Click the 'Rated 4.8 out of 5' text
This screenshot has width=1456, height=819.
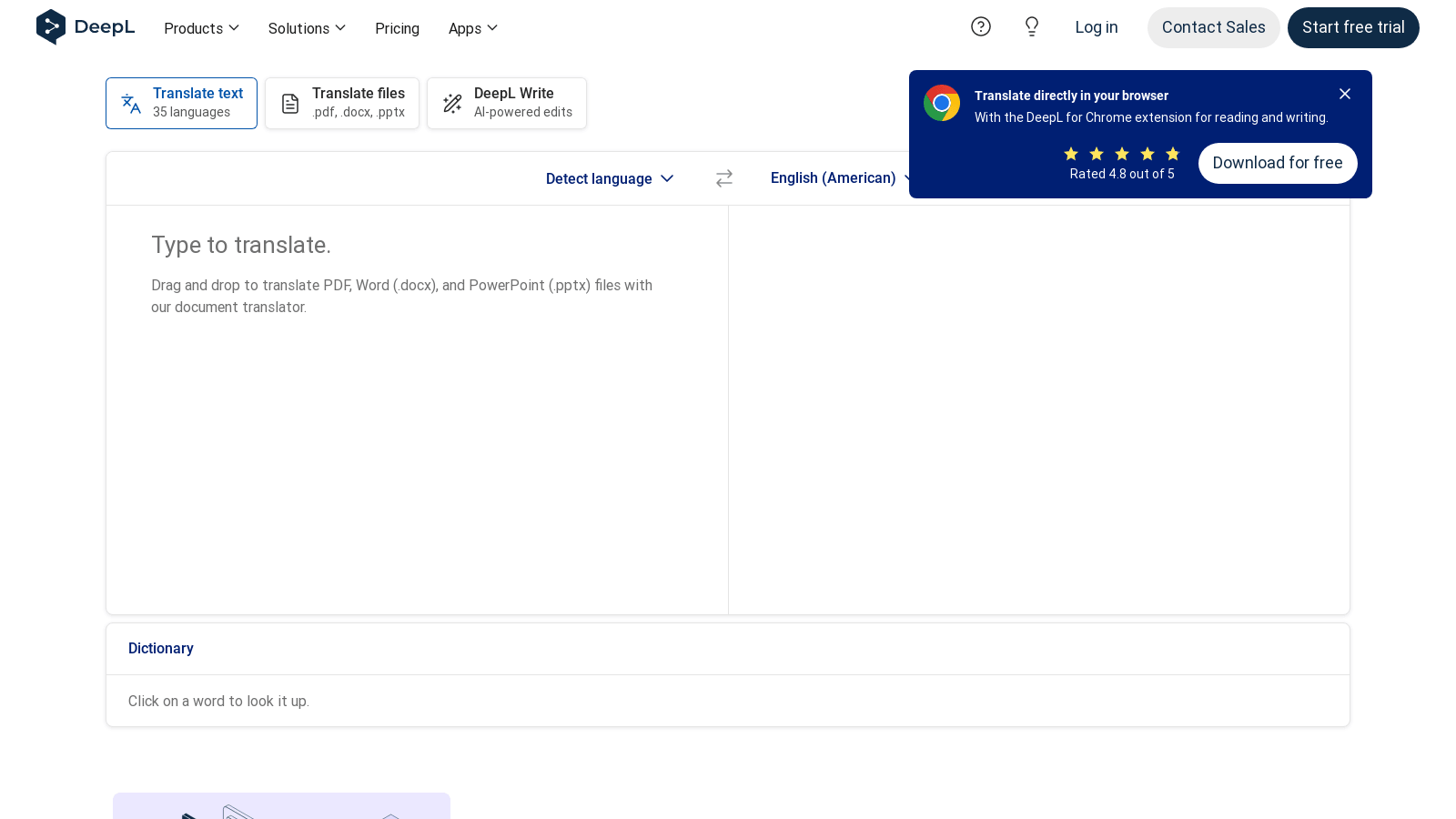coord(1122,174)
